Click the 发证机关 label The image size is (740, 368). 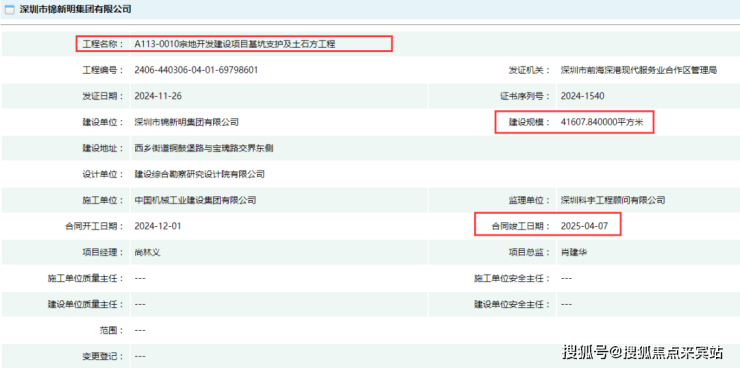click(529, 70)
